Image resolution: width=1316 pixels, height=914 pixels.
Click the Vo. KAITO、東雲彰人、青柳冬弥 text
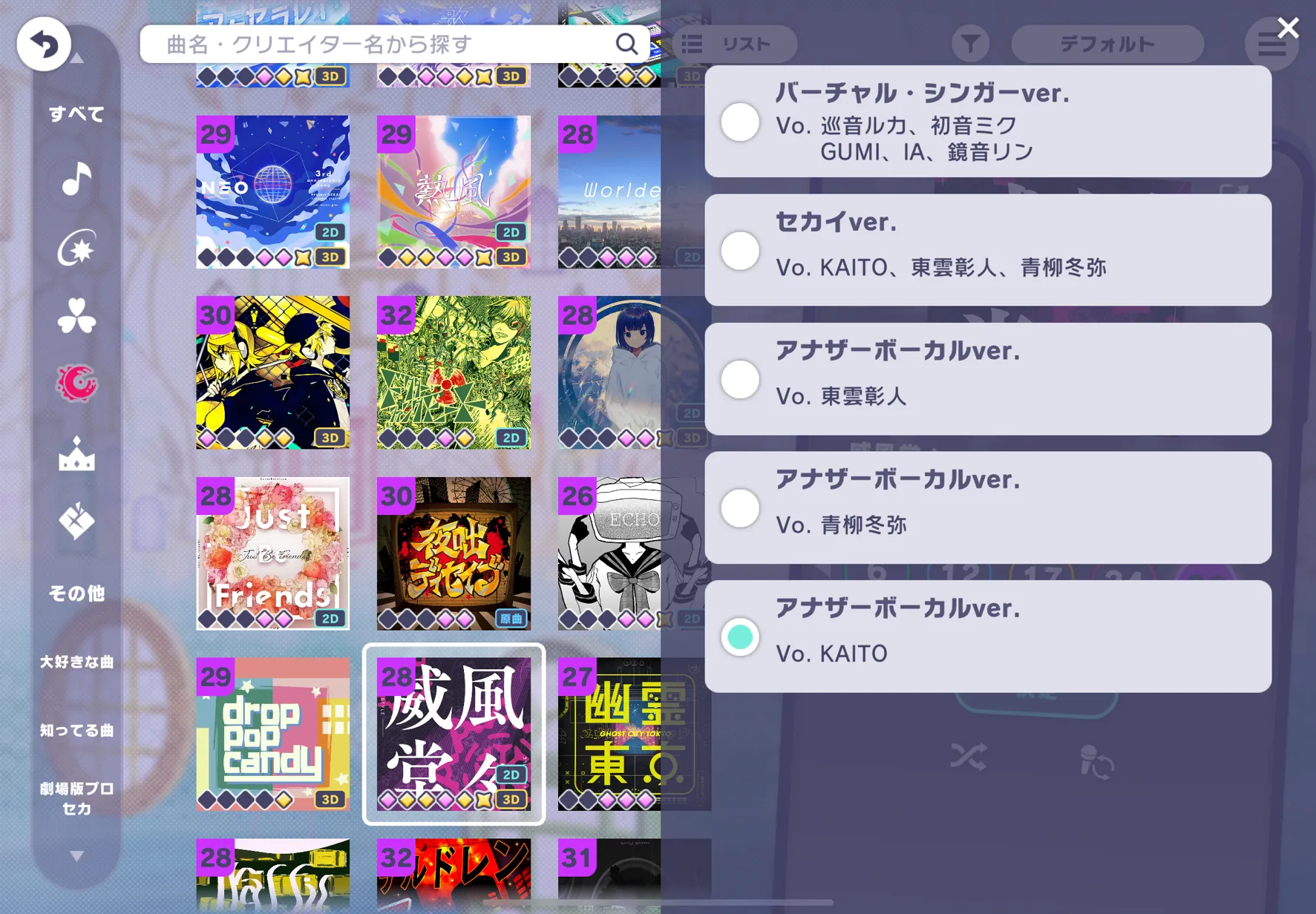(x=941, y=267)
